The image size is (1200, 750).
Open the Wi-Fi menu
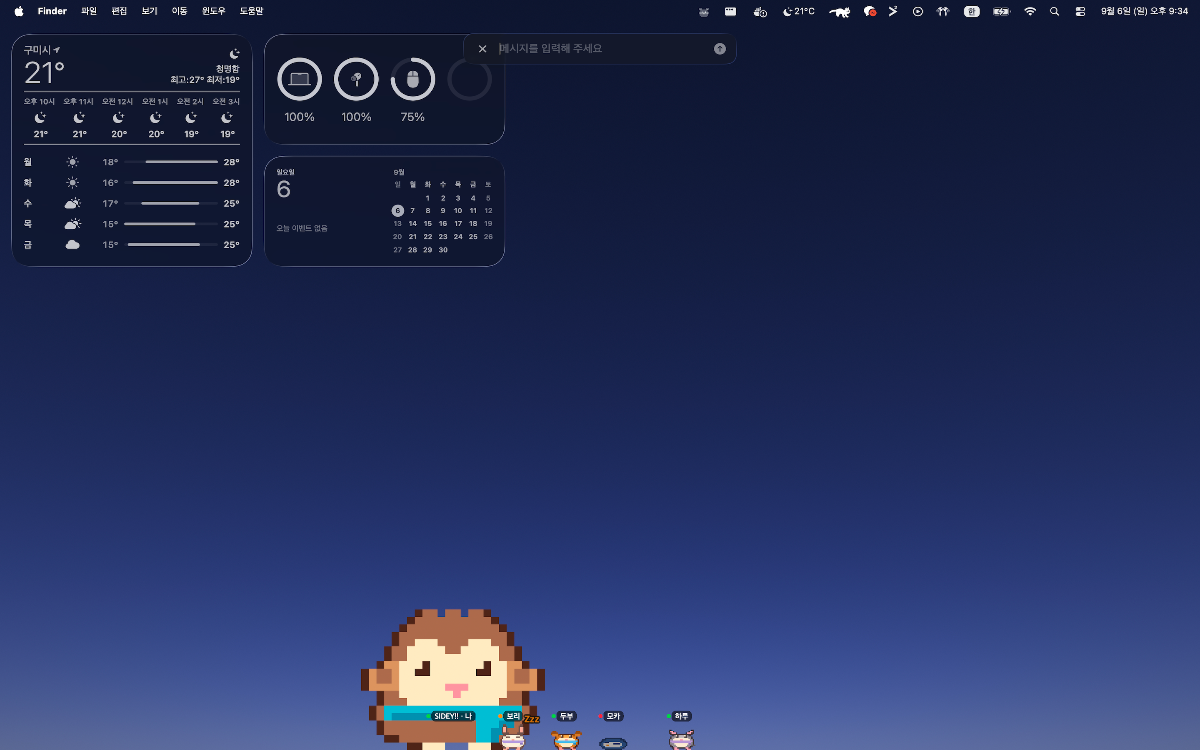click(x=1030, y=11)
